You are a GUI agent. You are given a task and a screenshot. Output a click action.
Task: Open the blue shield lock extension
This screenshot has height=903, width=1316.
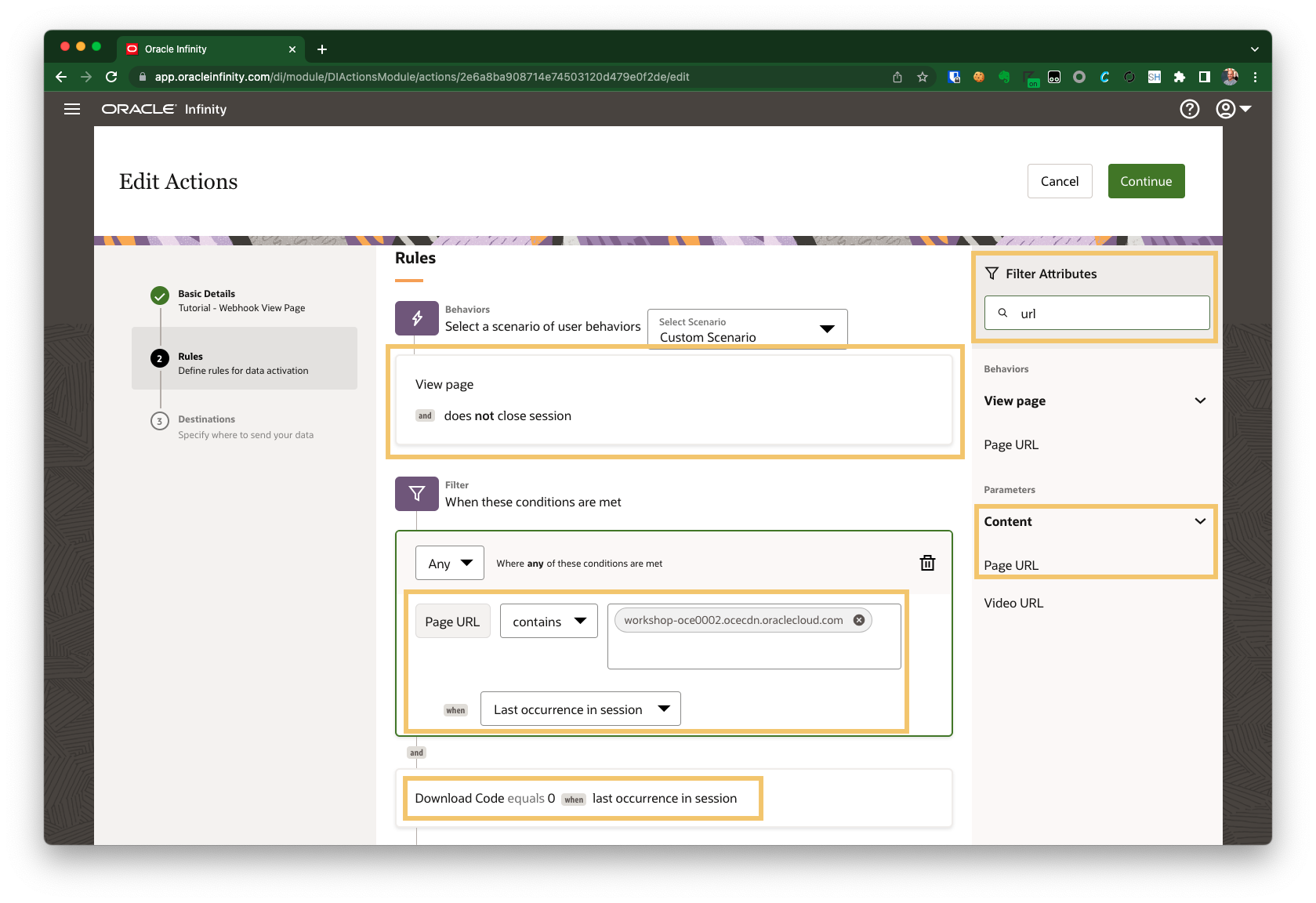pyautogui.click(x=954, y=77)
